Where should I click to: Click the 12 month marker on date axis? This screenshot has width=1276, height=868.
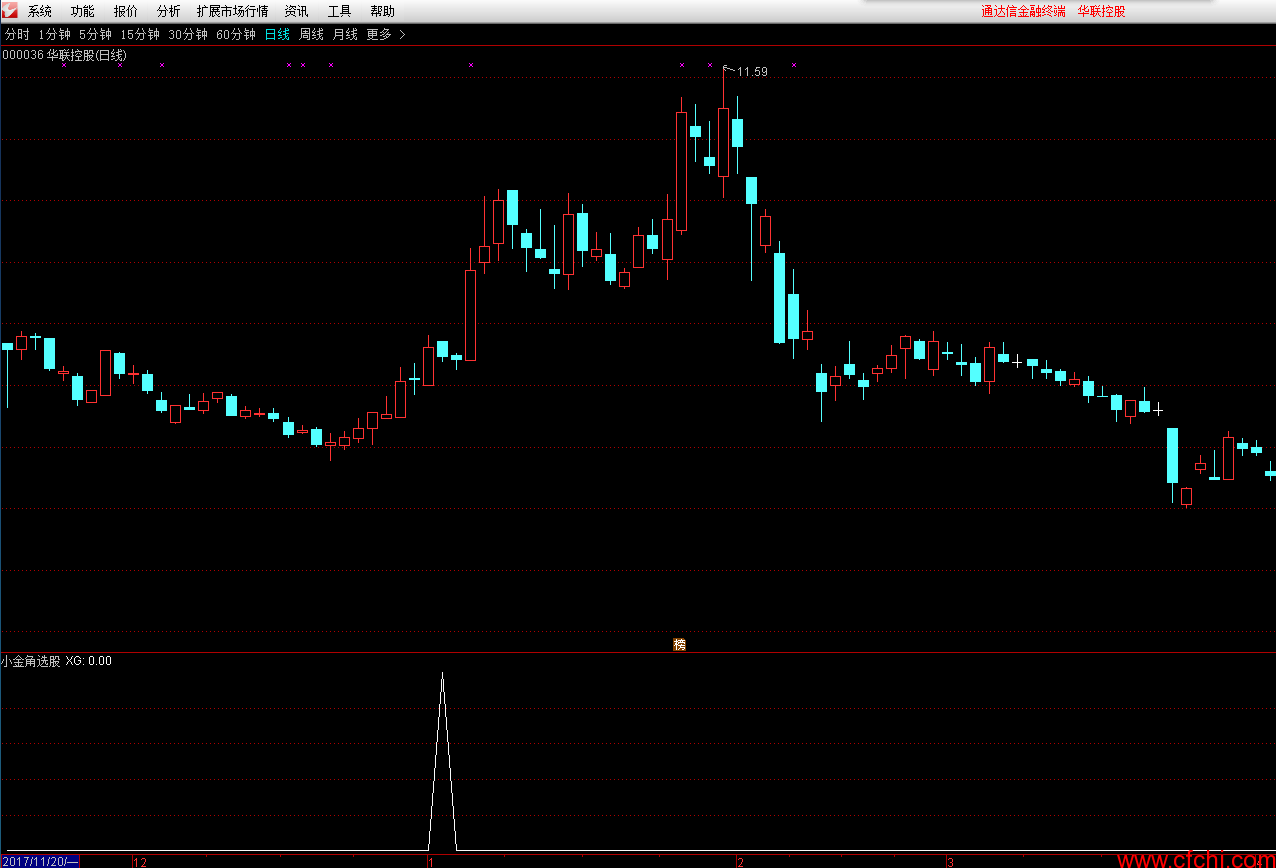[140, 861]
